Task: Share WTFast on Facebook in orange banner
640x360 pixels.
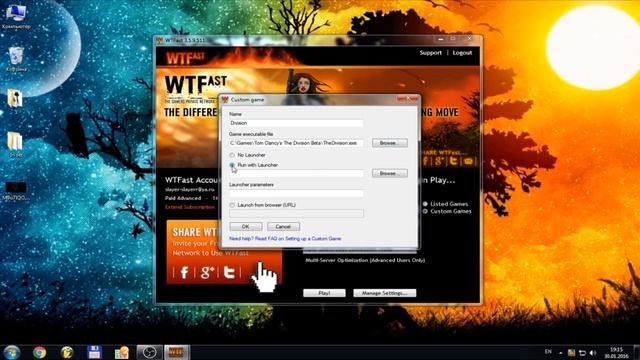Action: (184, 272)
